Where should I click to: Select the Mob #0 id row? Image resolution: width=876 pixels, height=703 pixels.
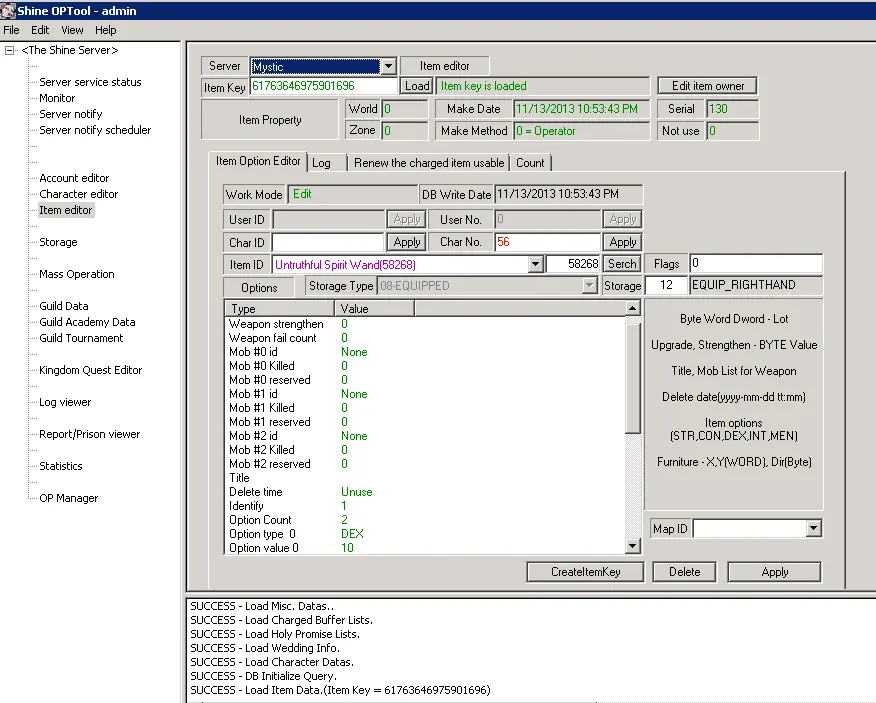pos(425,352)
